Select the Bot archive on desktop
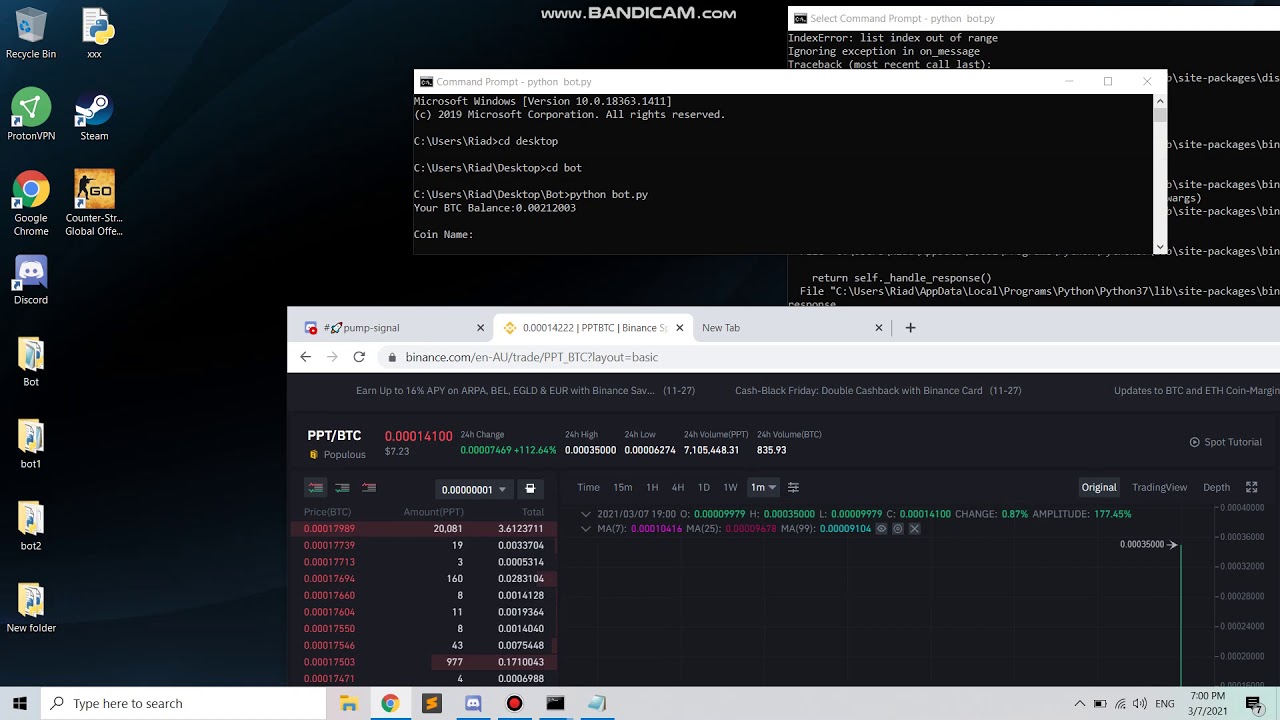 [31, 362]
